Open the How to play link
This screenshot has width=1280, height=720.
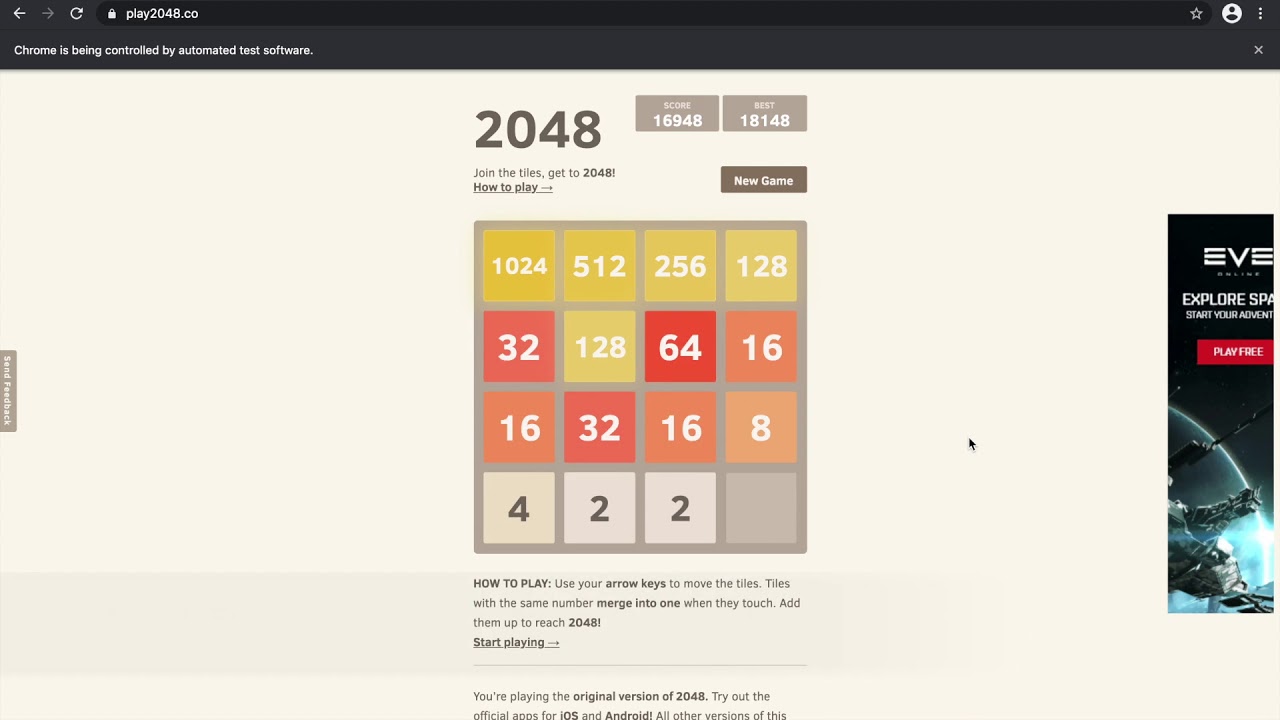(x=513, y=187)
